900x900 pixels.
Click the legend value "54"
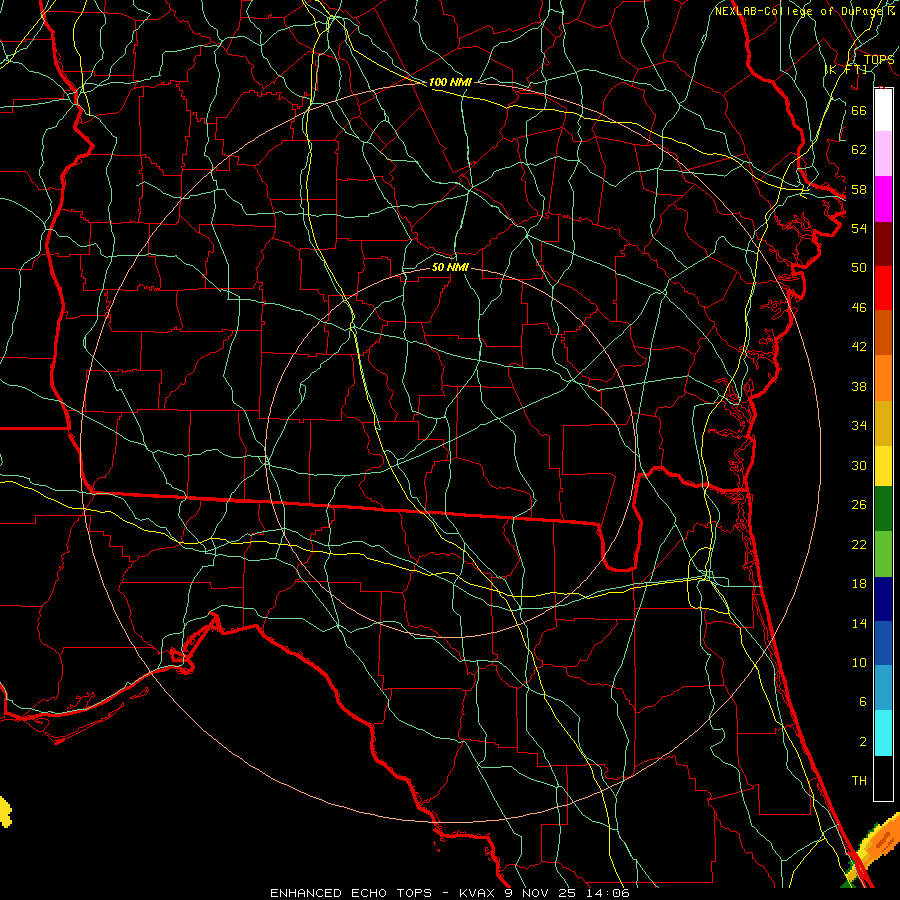(859, 228)
